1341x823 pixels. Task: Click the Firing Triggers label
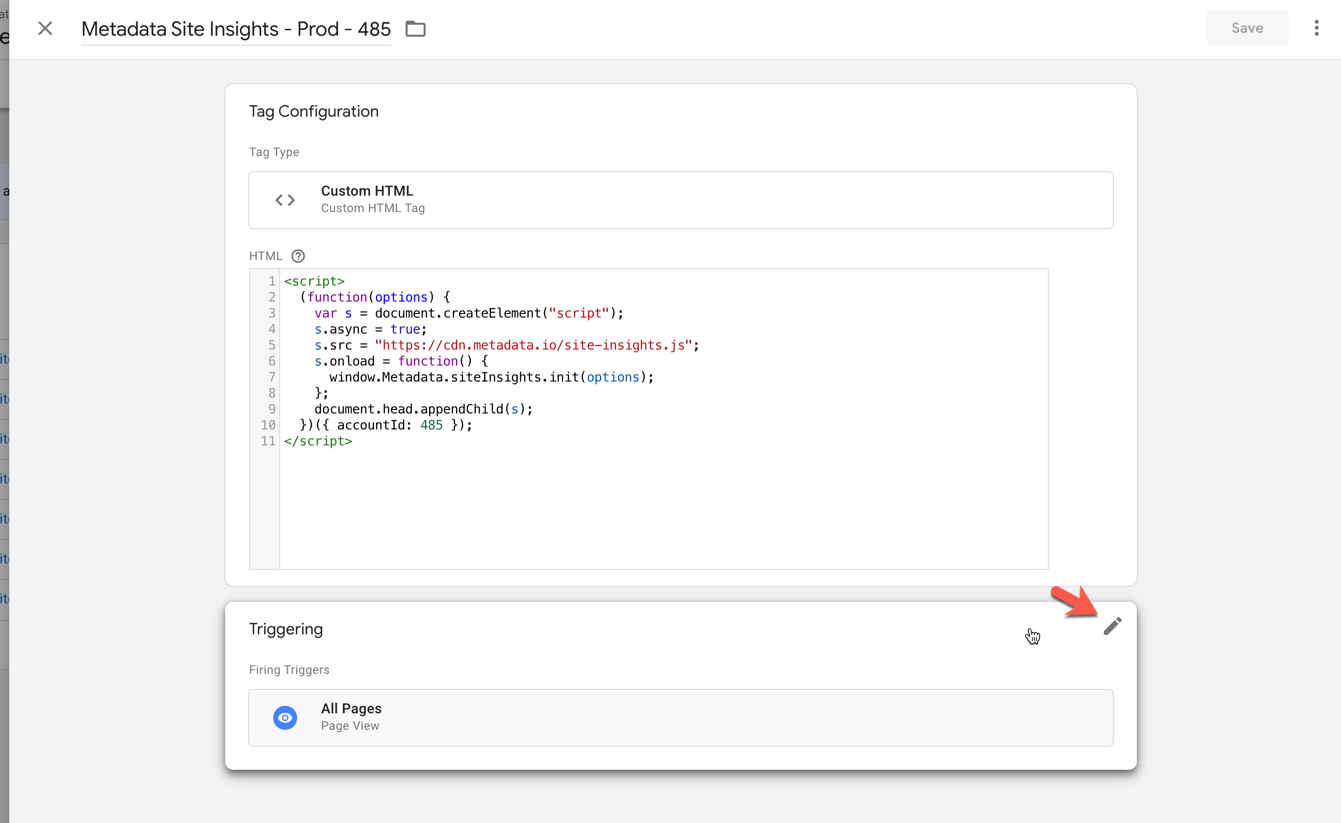(289, 670)
